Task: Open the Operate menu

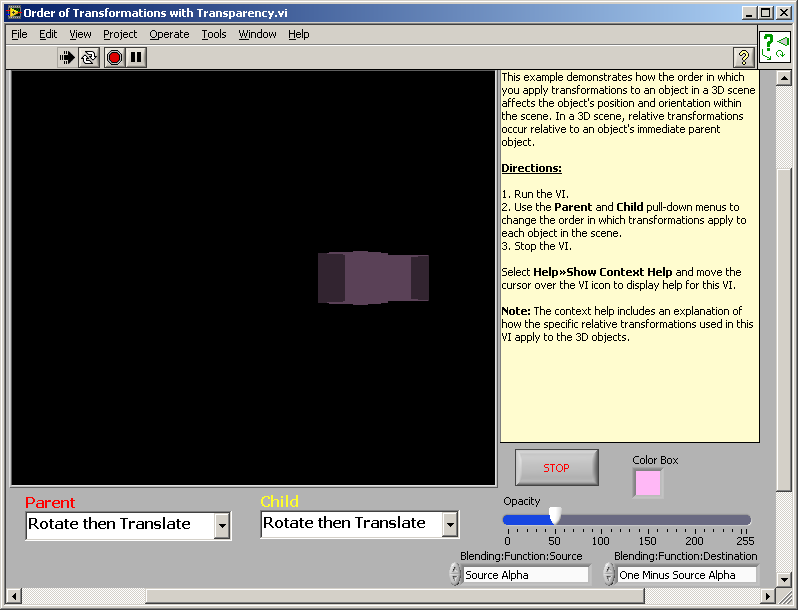Action: [169, 34]
